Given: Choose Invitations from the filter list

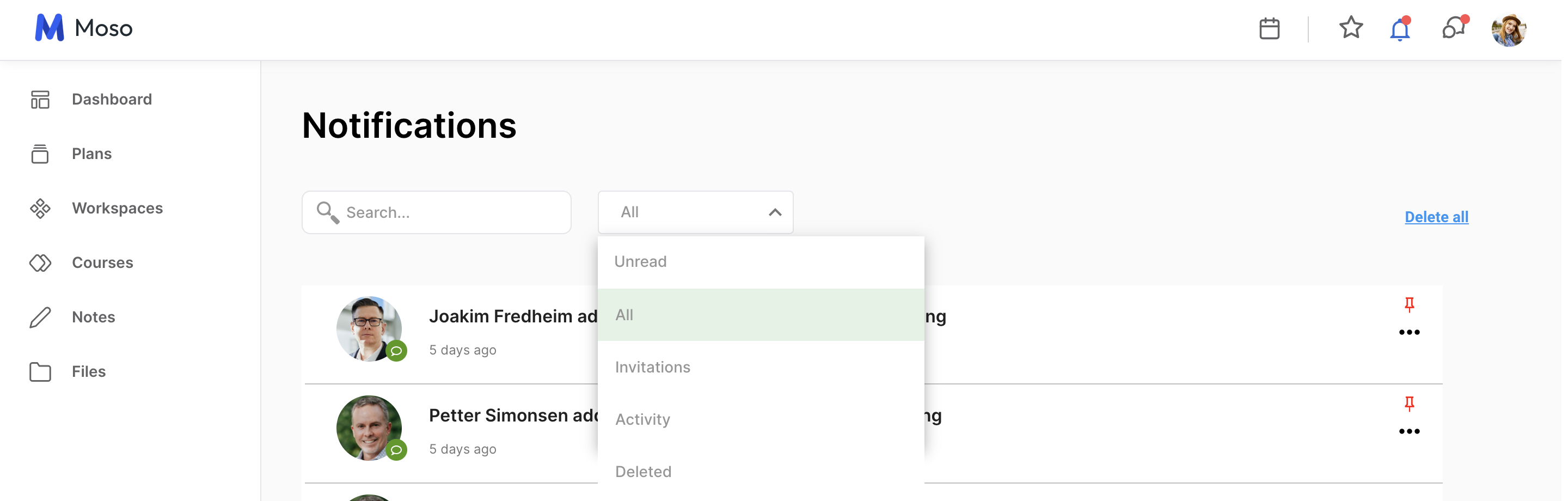Looking at the screenshot, I should [760, 367].
